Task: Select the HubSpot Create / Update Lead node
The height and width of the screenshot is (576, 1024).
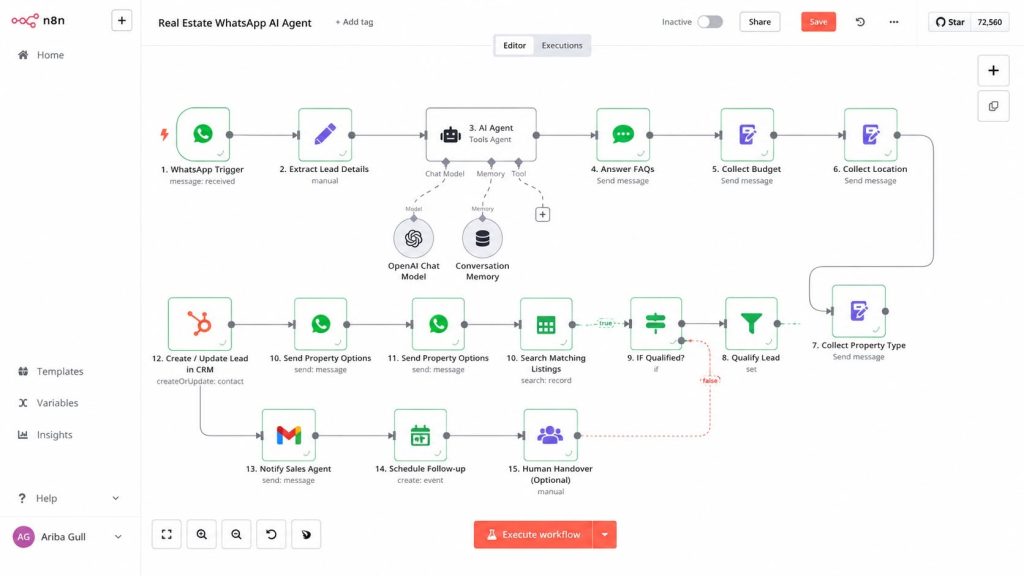Action: 200,324
